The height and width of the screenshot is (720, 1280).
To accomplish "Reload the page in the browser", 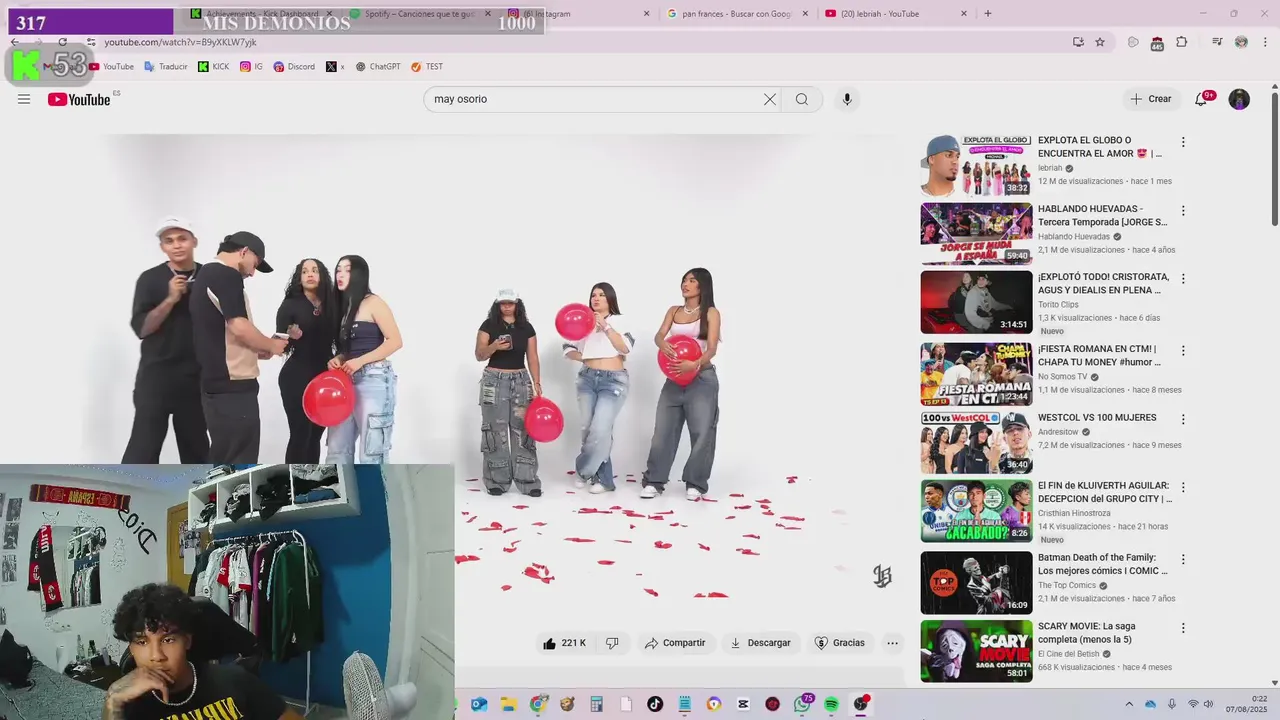I will point(63,42).
